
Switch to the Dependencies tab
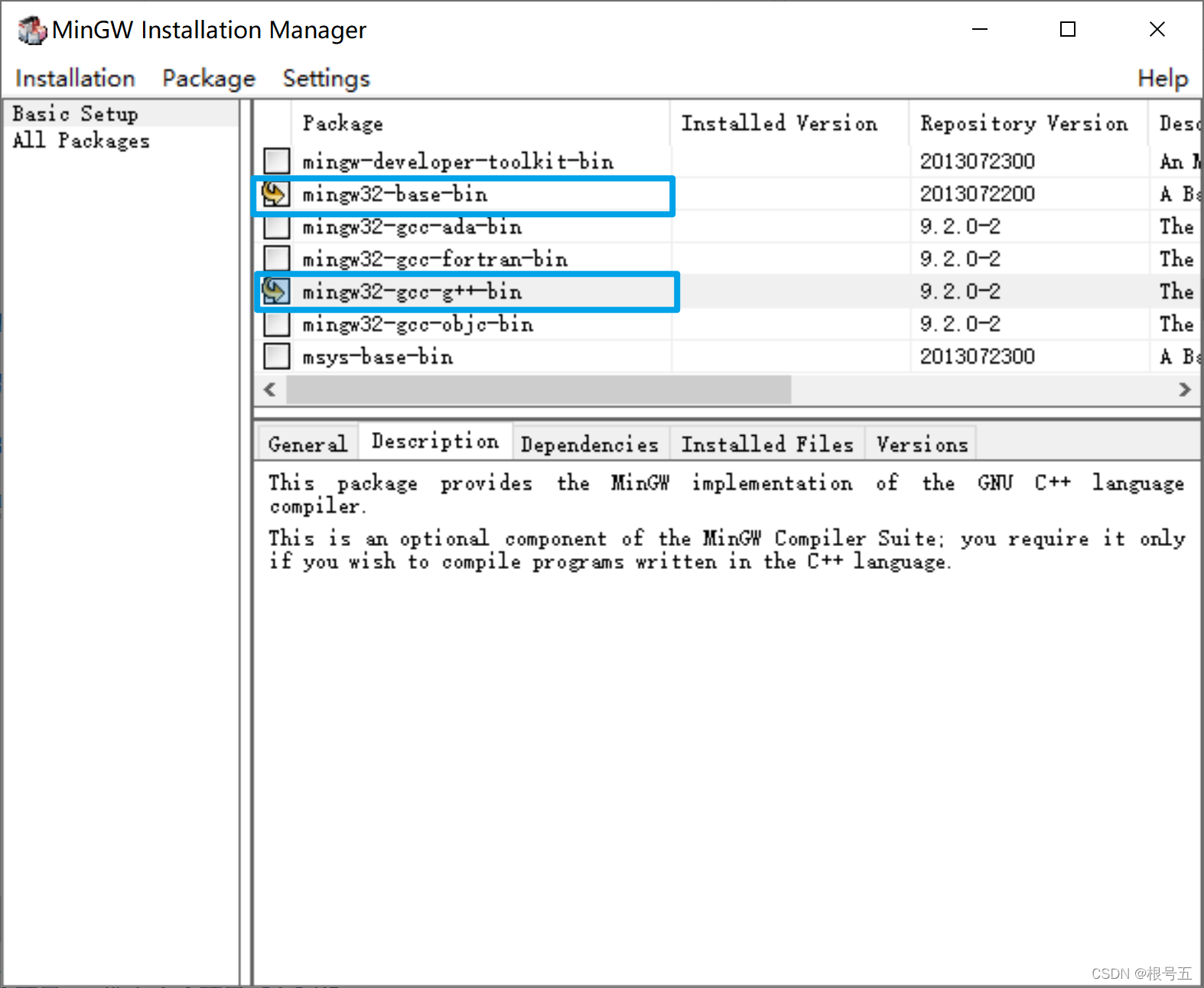[590, 444]
